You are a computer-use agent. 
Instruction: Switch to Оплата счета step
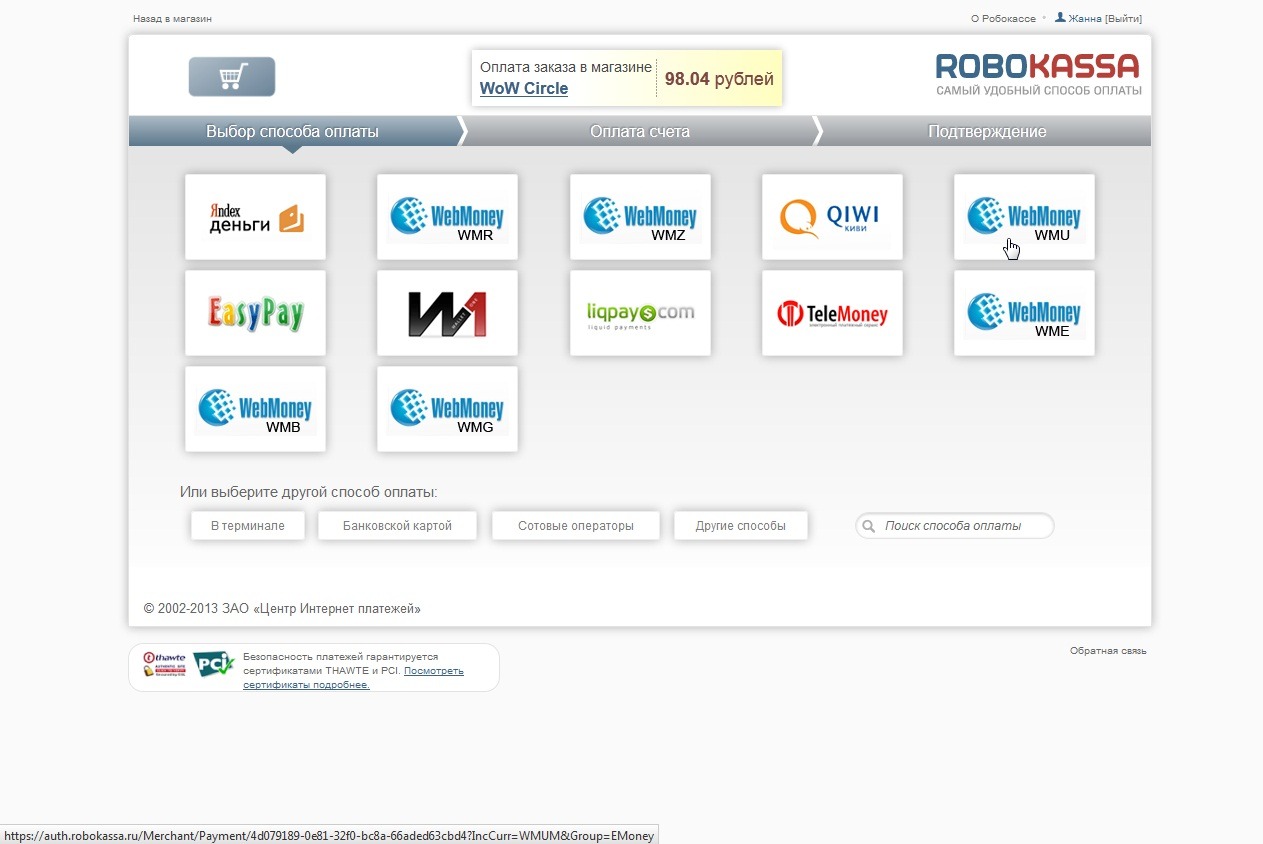[640, 131]
